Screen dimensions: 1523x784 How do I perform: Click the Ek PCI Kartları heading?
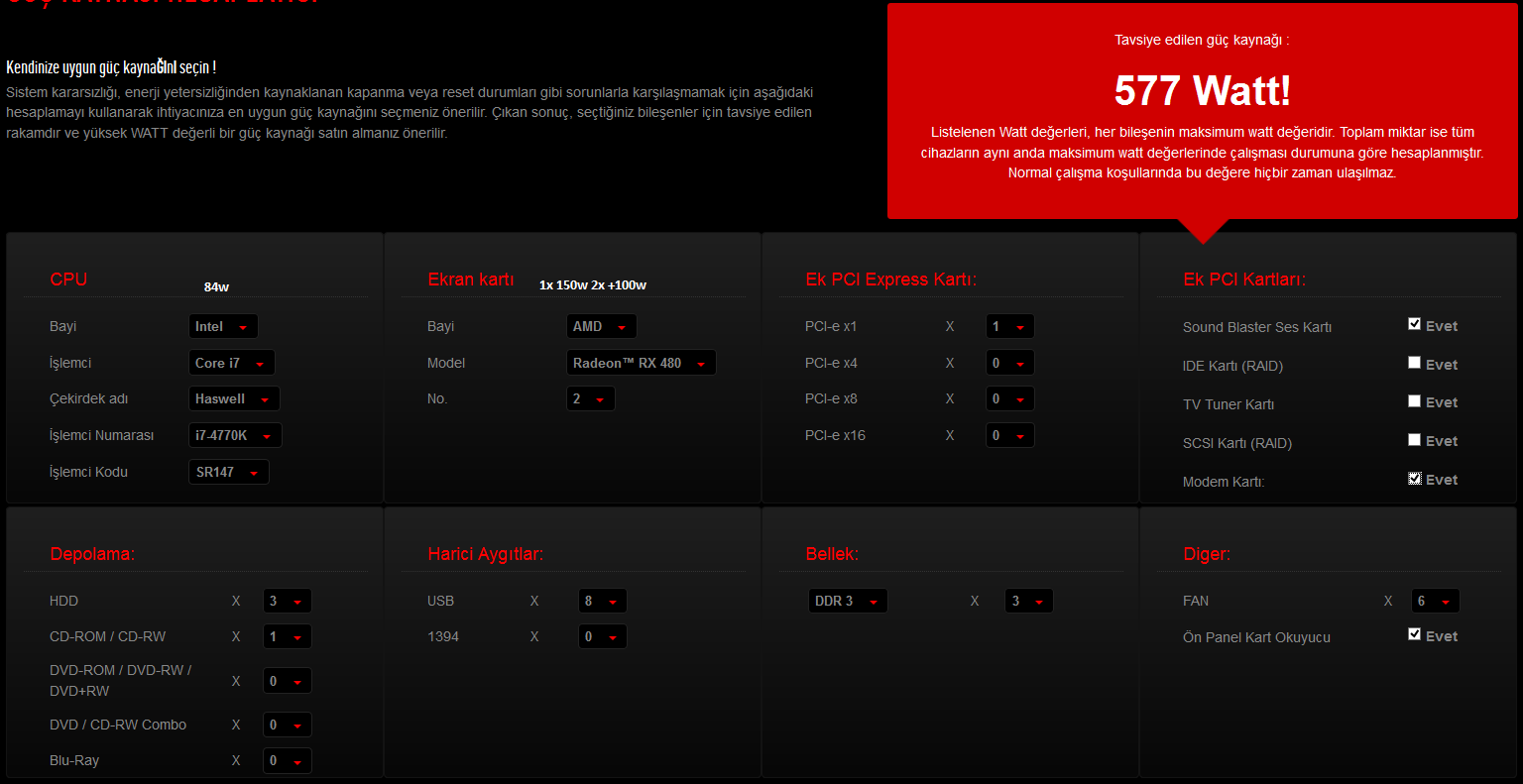[1244, 280]
